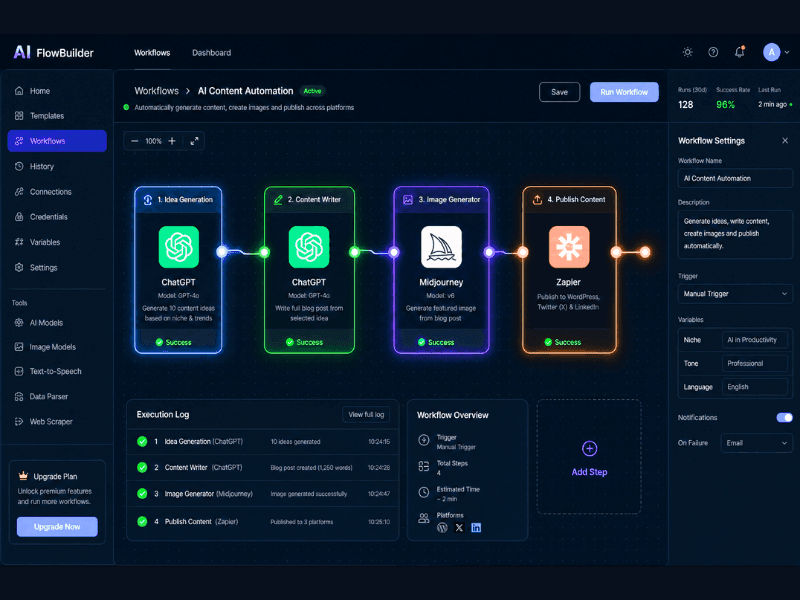Click the WordPress platform icon

click(442, 528)
